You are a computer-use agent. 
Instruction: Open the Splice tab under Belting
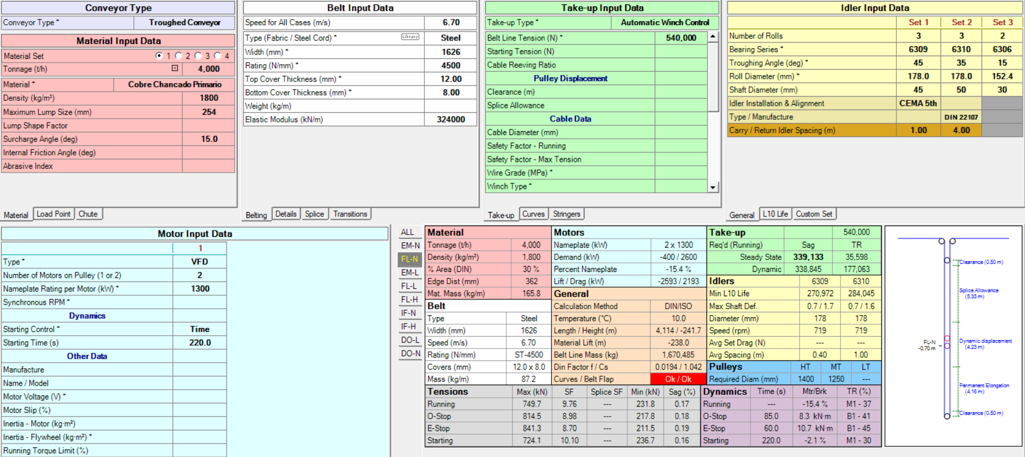(314, 214)
